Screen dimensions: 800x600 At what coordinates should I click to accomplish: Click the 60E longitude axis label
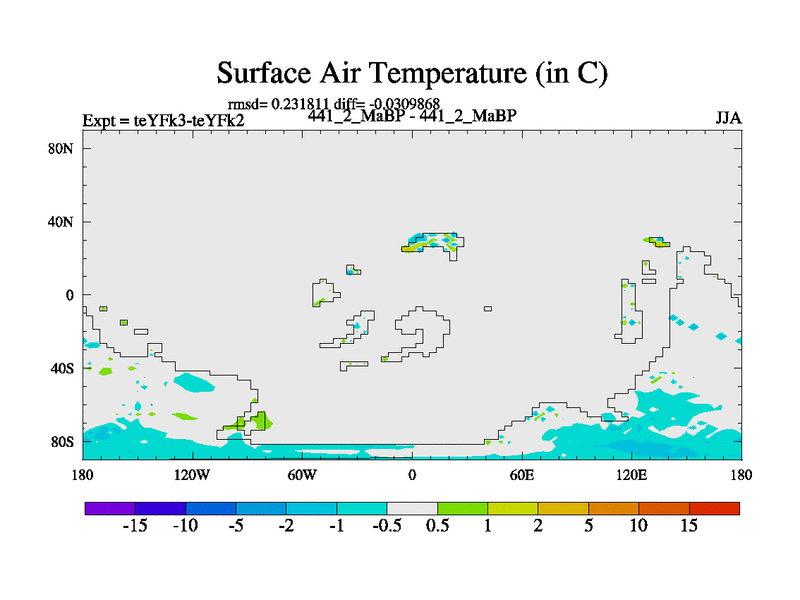[x=522, y=474]
